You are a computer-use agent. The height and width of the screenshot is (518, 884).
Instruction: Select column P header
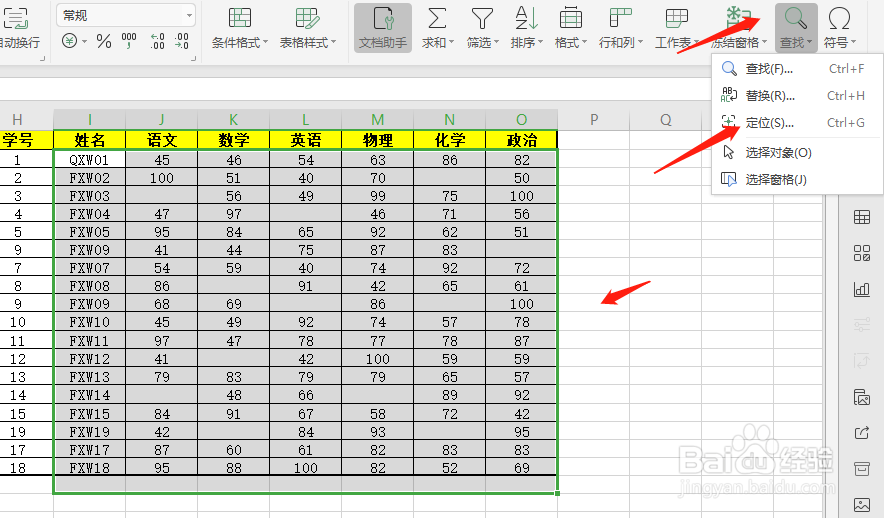[x=594, y=119]
